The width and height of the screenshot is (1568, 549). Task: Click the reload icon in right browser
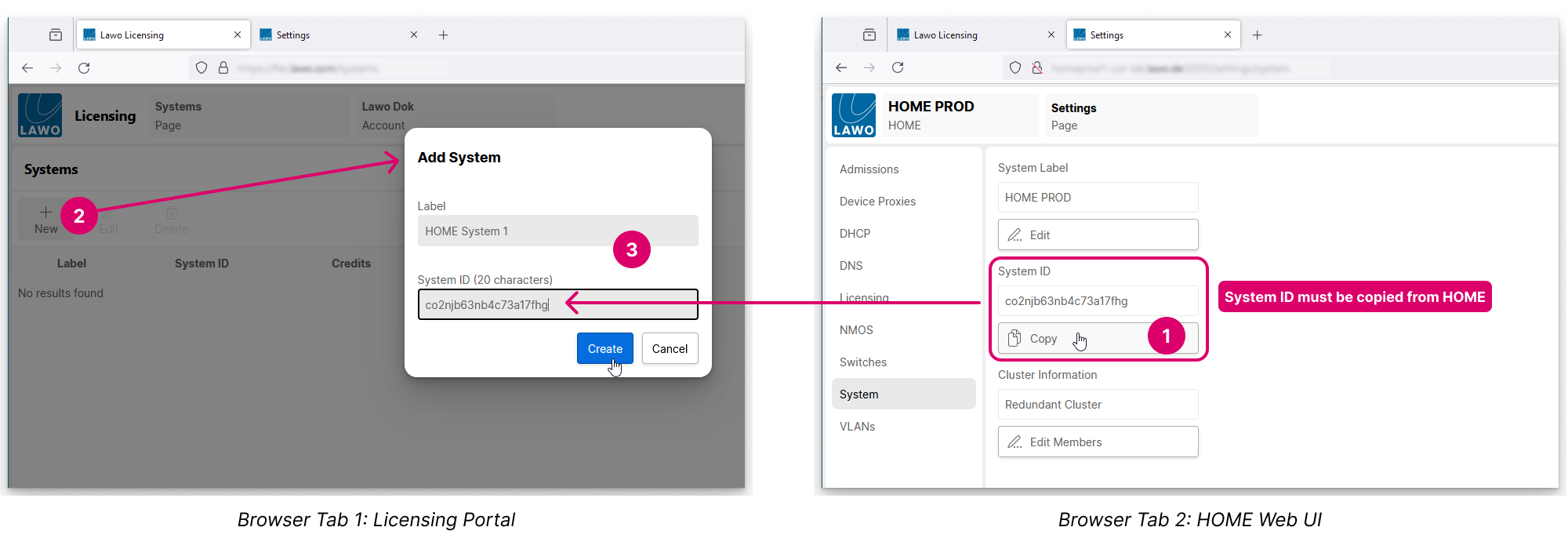point(898,68)
